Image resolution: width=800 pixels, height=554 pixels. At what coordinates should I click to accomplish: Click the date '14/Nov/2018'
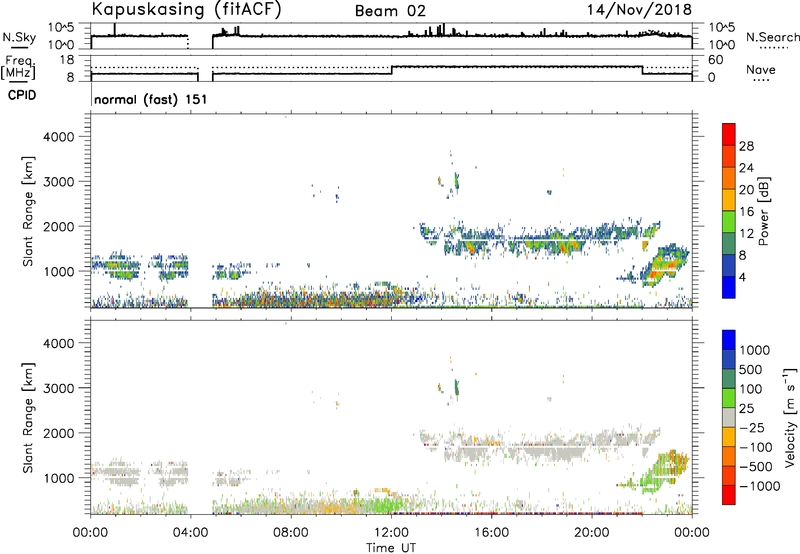pos(639,9)
